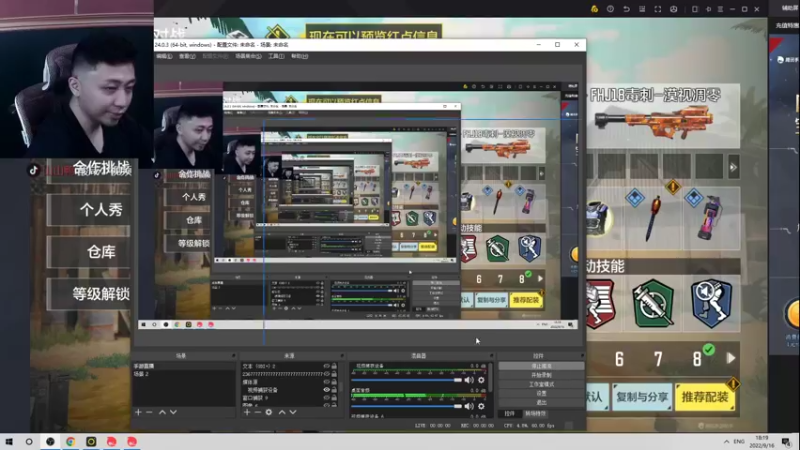Click the exit button 退出 in OBS controls
The height and width of the screenshot is (450, 800).
click(541, 402)
